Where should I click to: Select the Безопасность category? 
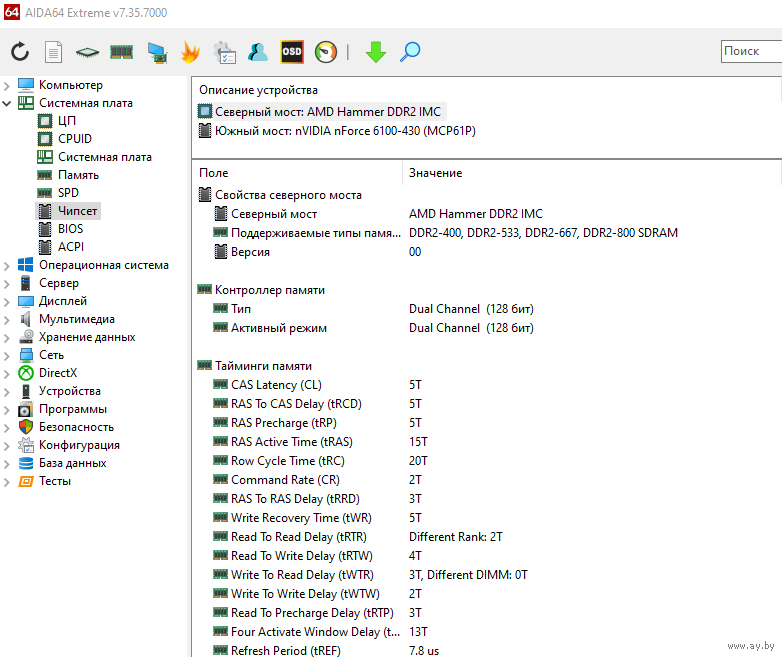[76, 427]
